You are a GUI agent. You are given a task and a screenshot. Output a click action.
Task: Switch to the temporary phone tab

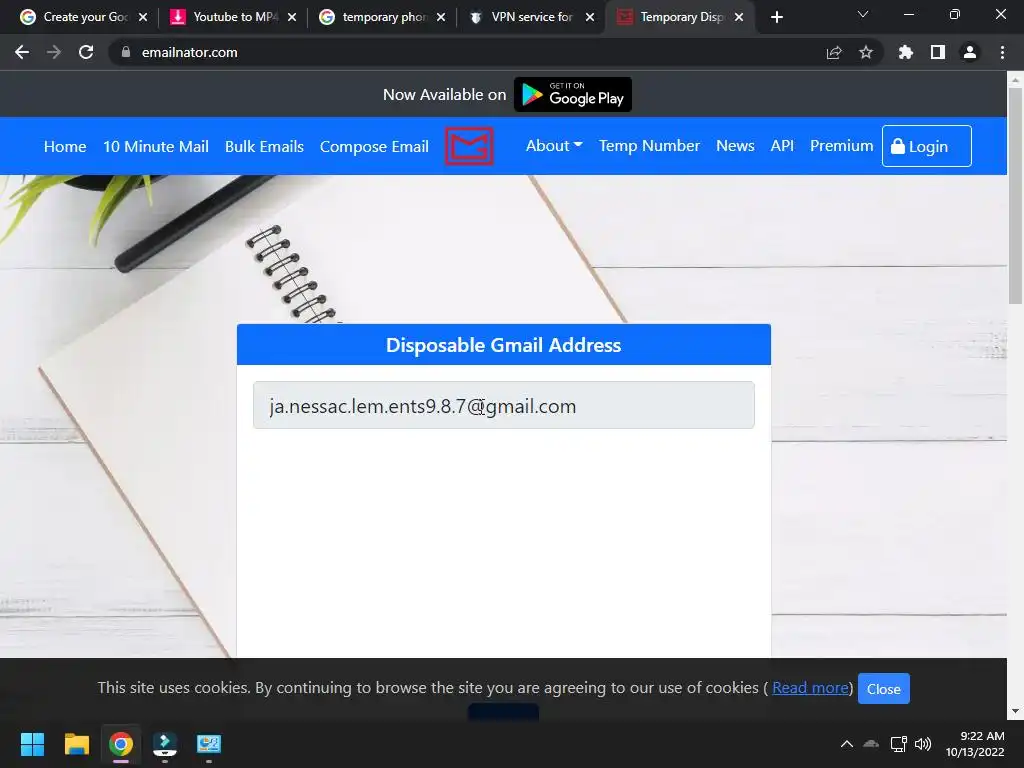pyautogui.click(x=383, y=17)
